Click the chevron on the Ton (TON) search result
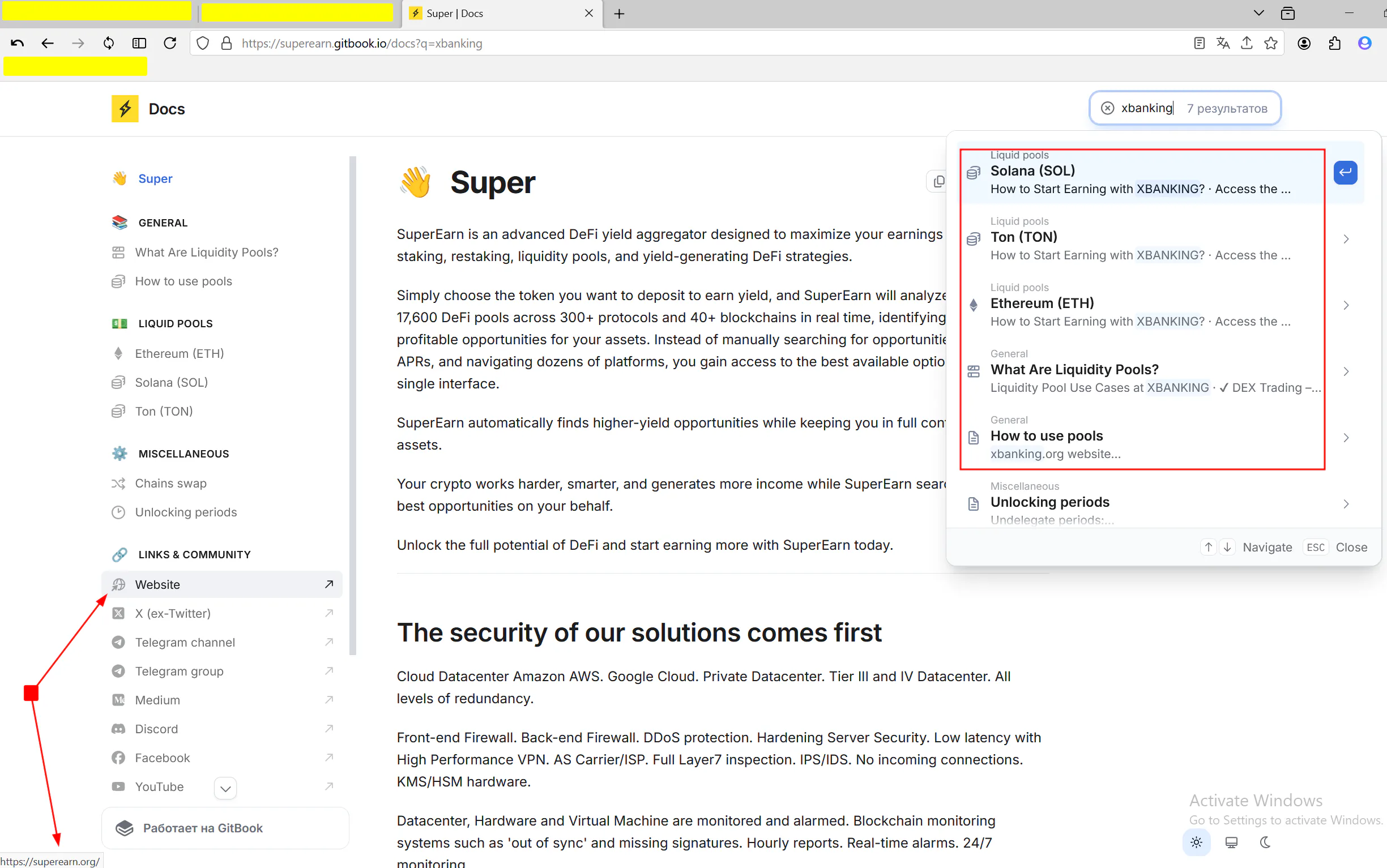Viewport: 1387px width, 868px height. pyautogui.click(x=1346, y=239)
